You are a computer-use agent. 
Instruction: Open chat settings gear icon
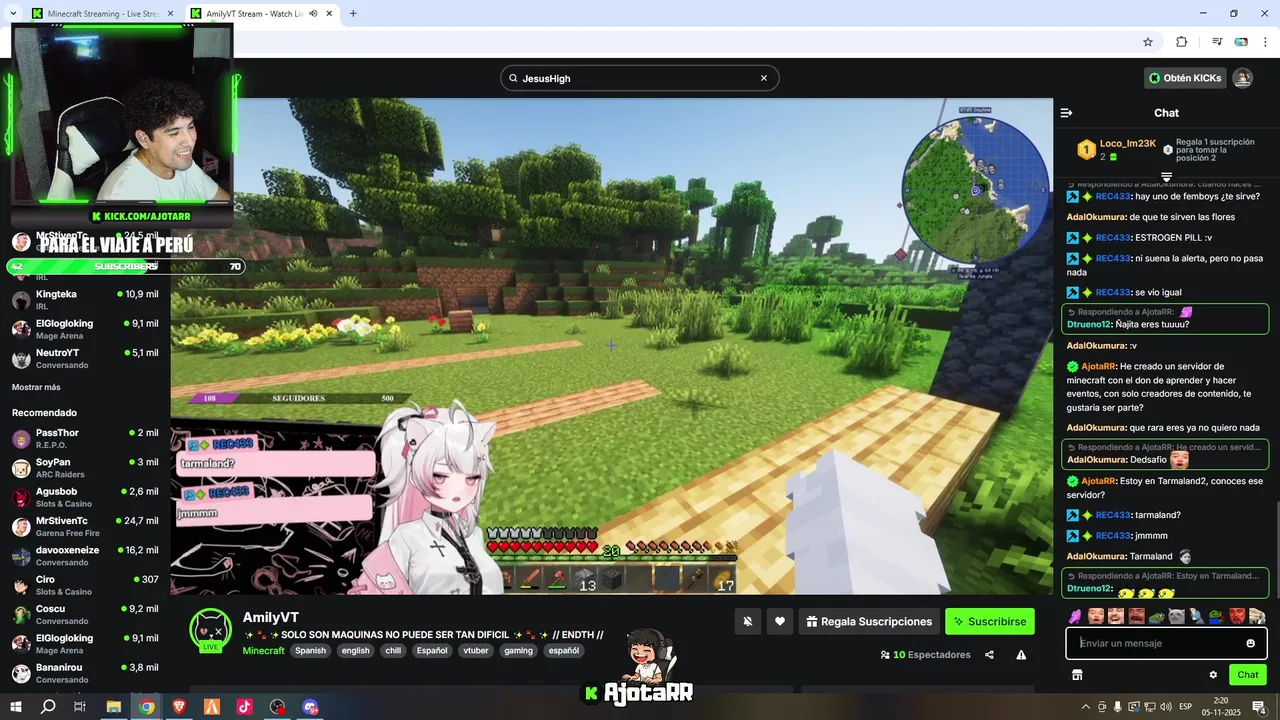[1213, 675]
